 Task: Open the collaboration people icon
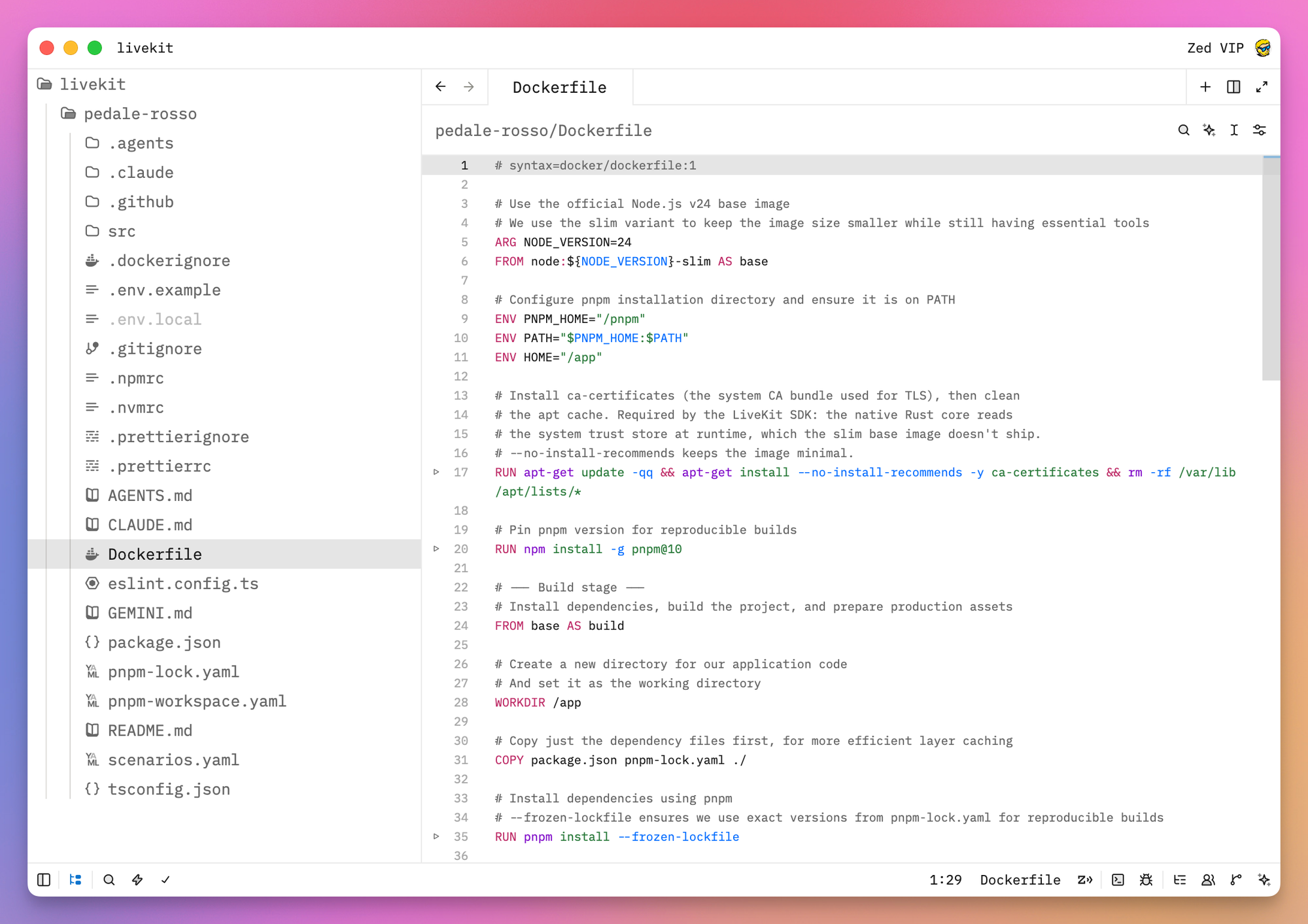pyautogui.click(x=1208, y=880)
